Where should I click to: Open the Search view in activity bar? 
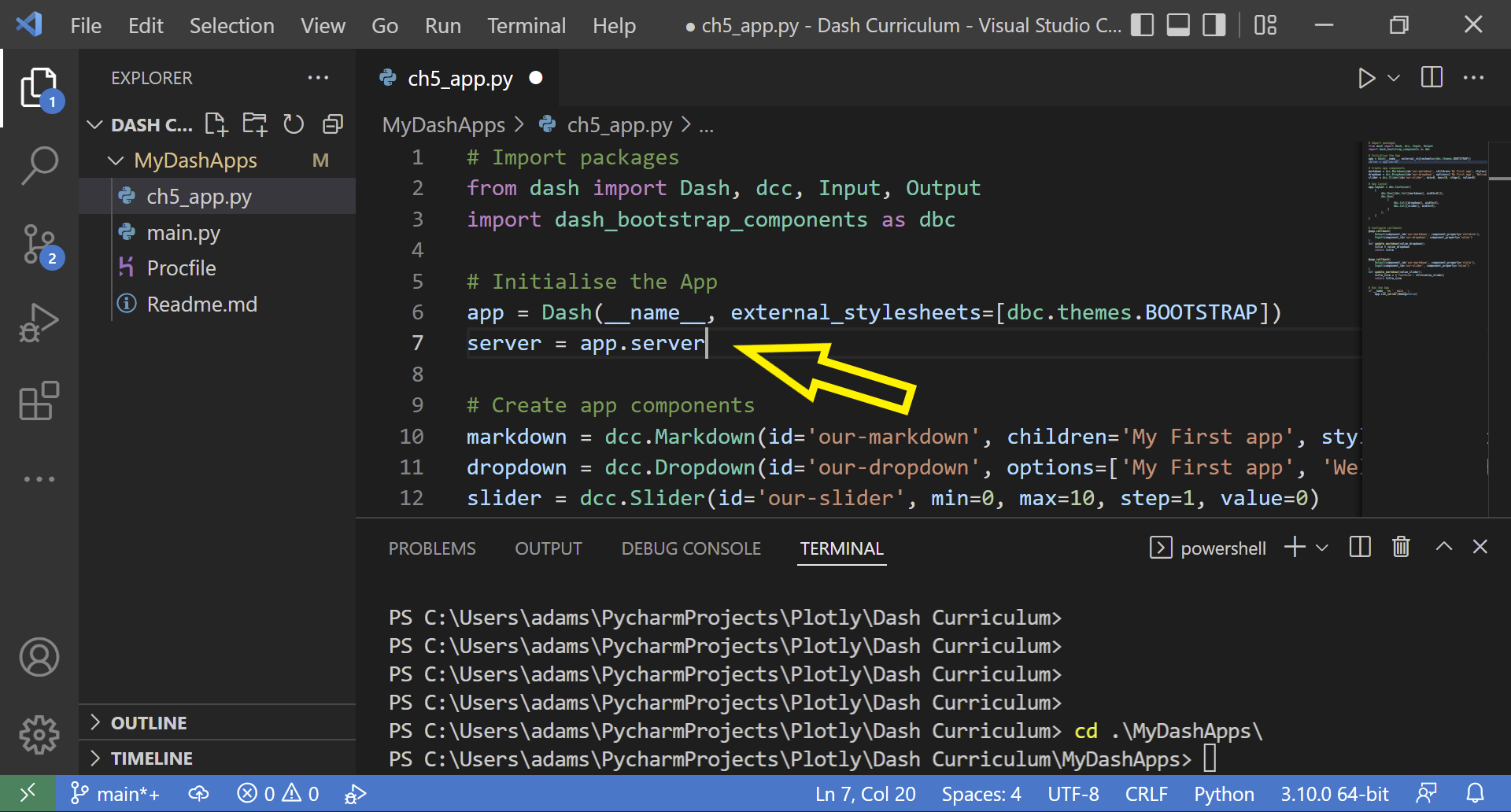tap(39, 166)
